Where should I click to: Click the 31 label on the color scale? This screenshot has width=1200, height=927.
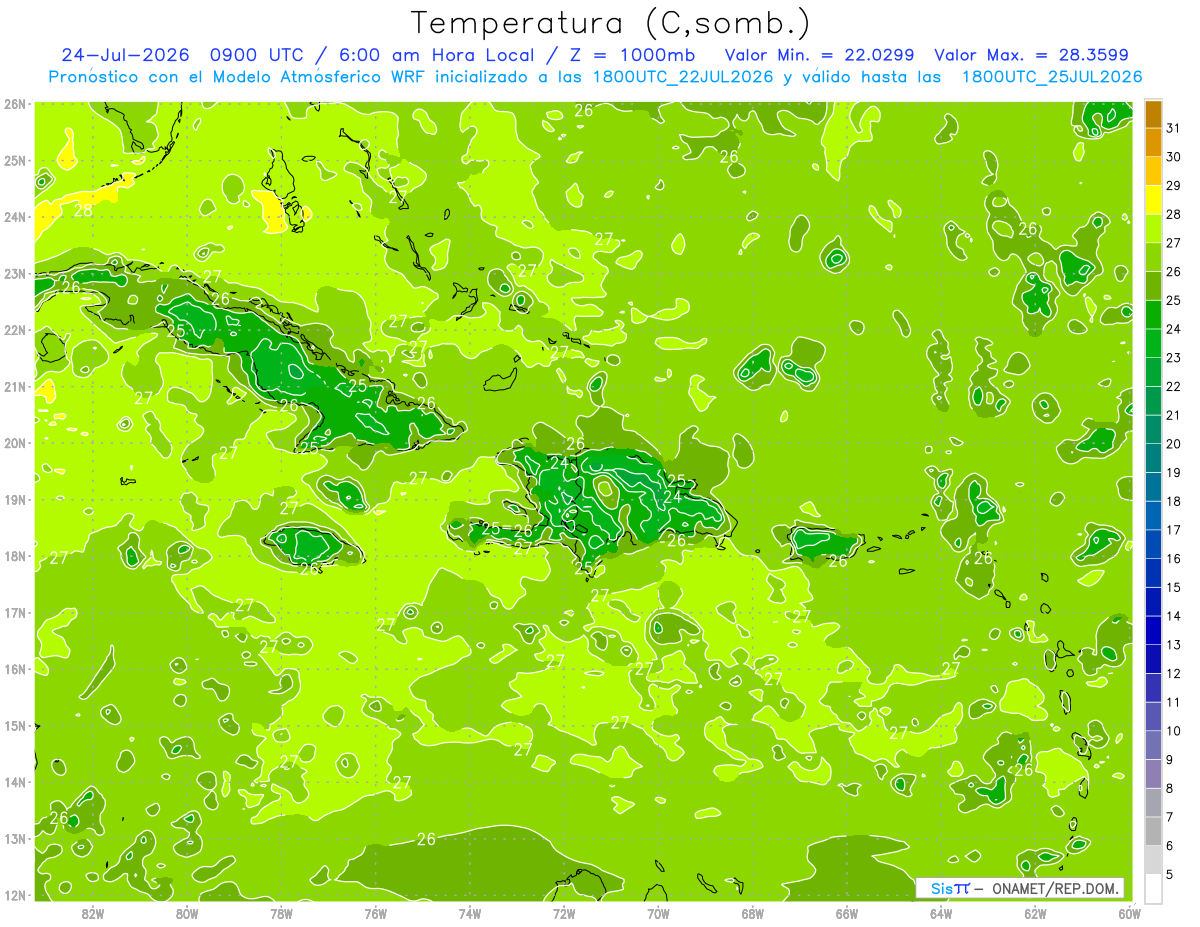tap(1173, 128)
